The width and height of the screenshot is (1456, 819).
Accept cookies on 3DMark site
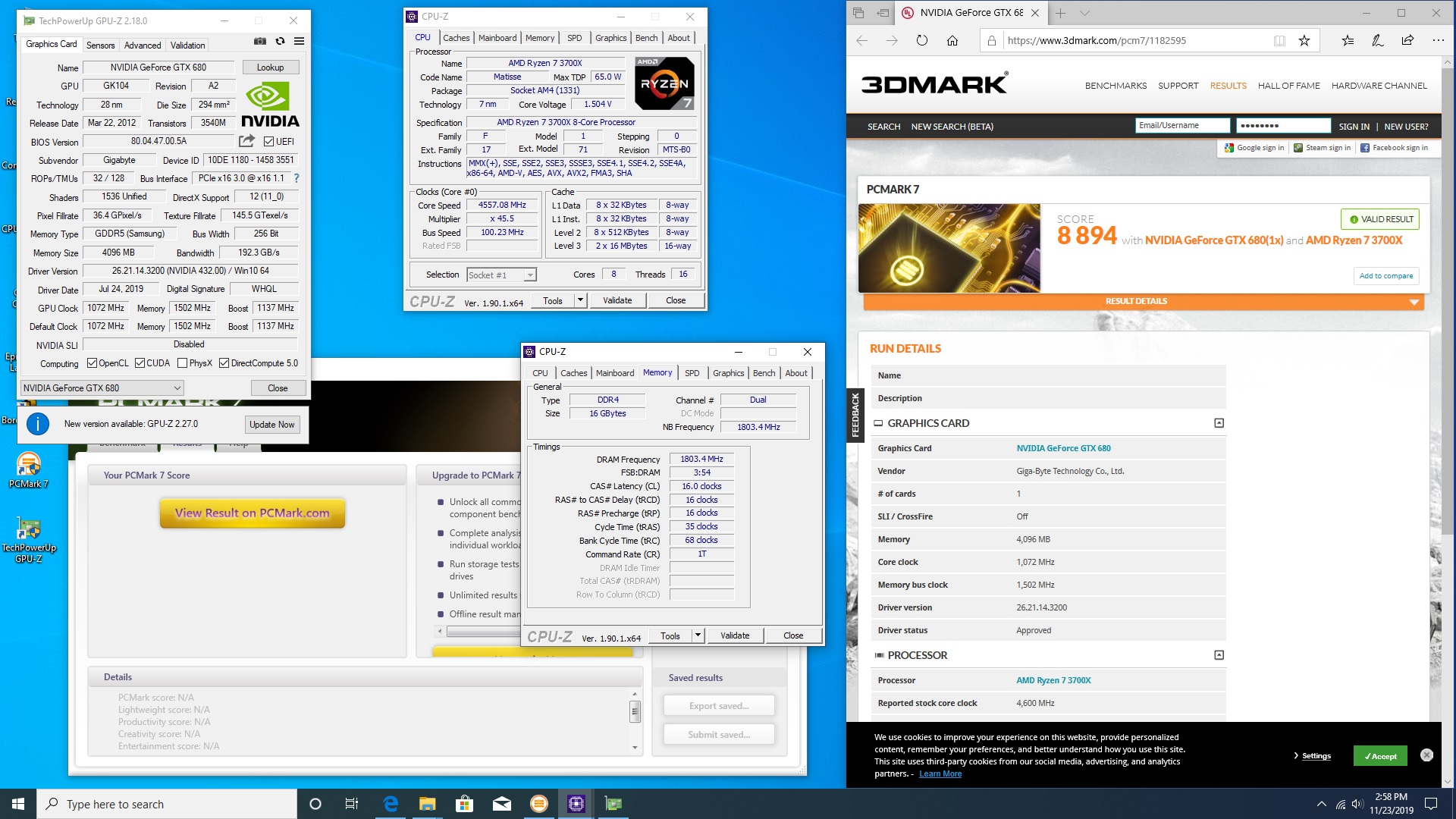coord(1380,756)
